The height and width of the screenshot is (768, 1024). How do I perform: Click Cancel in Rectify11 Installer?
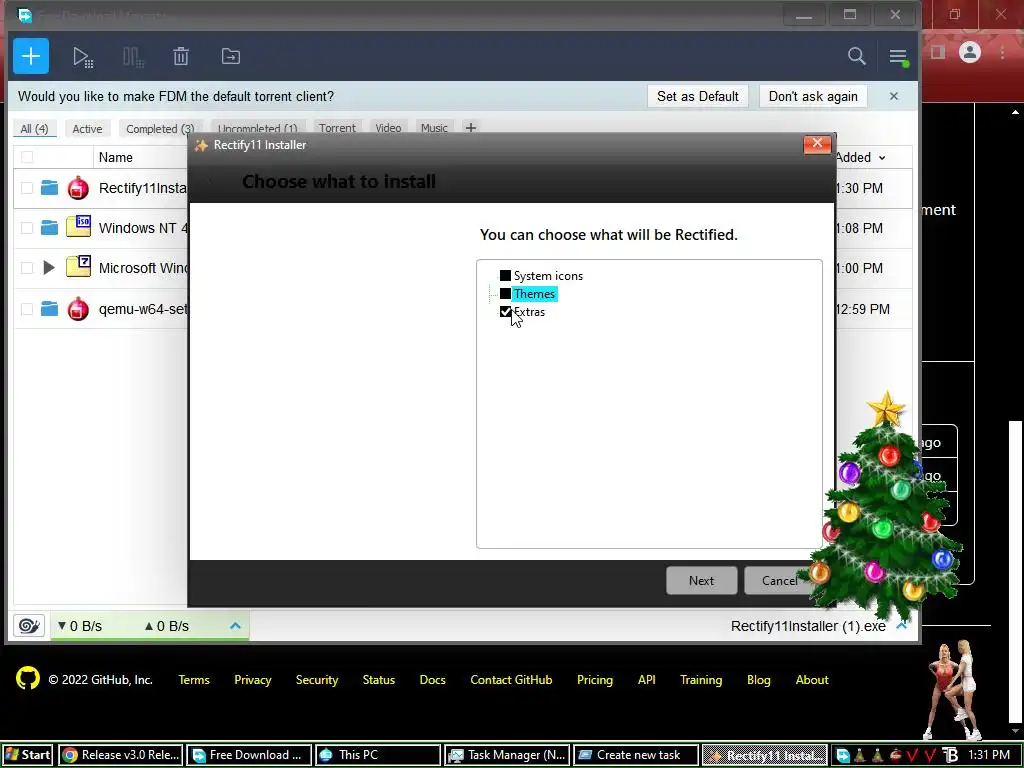click(x=779, y=581)
